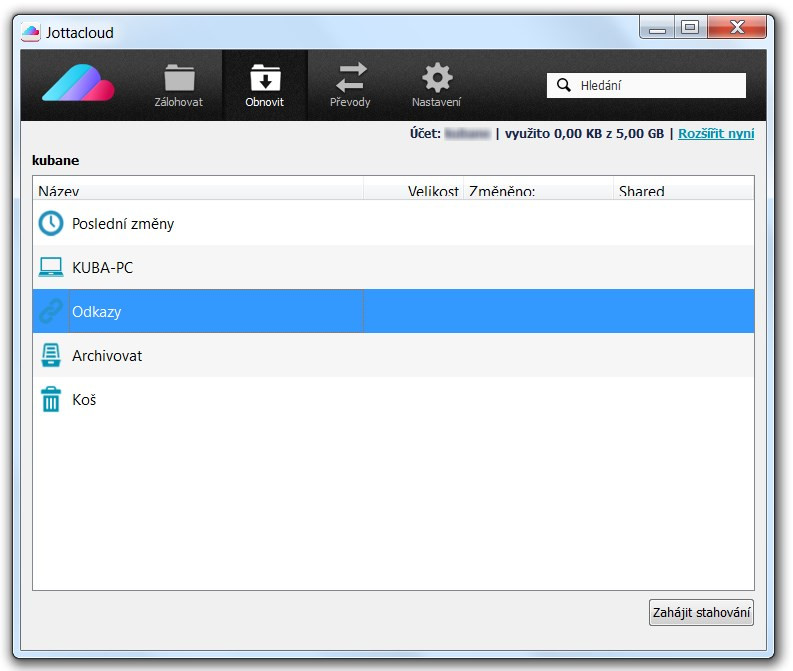Maximize the Jottacloud window
This screenshot has height=671, width=793.
pos(690,28)
